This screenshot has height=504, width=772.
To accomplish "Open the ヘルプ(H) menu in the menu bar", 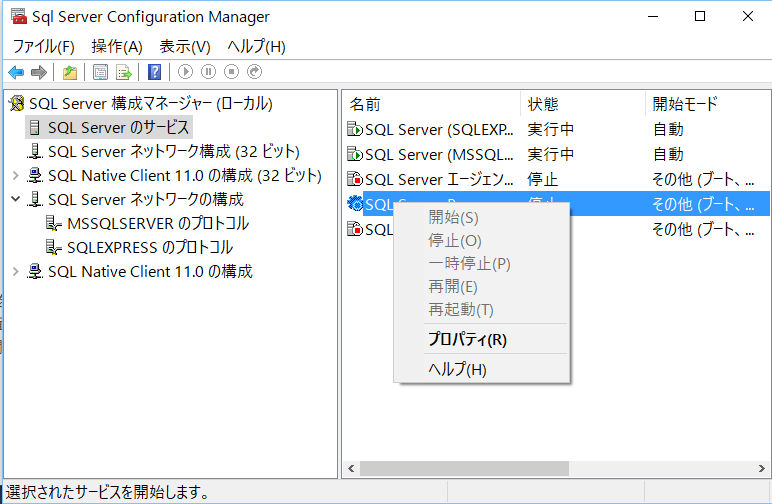I will (256, 47).
